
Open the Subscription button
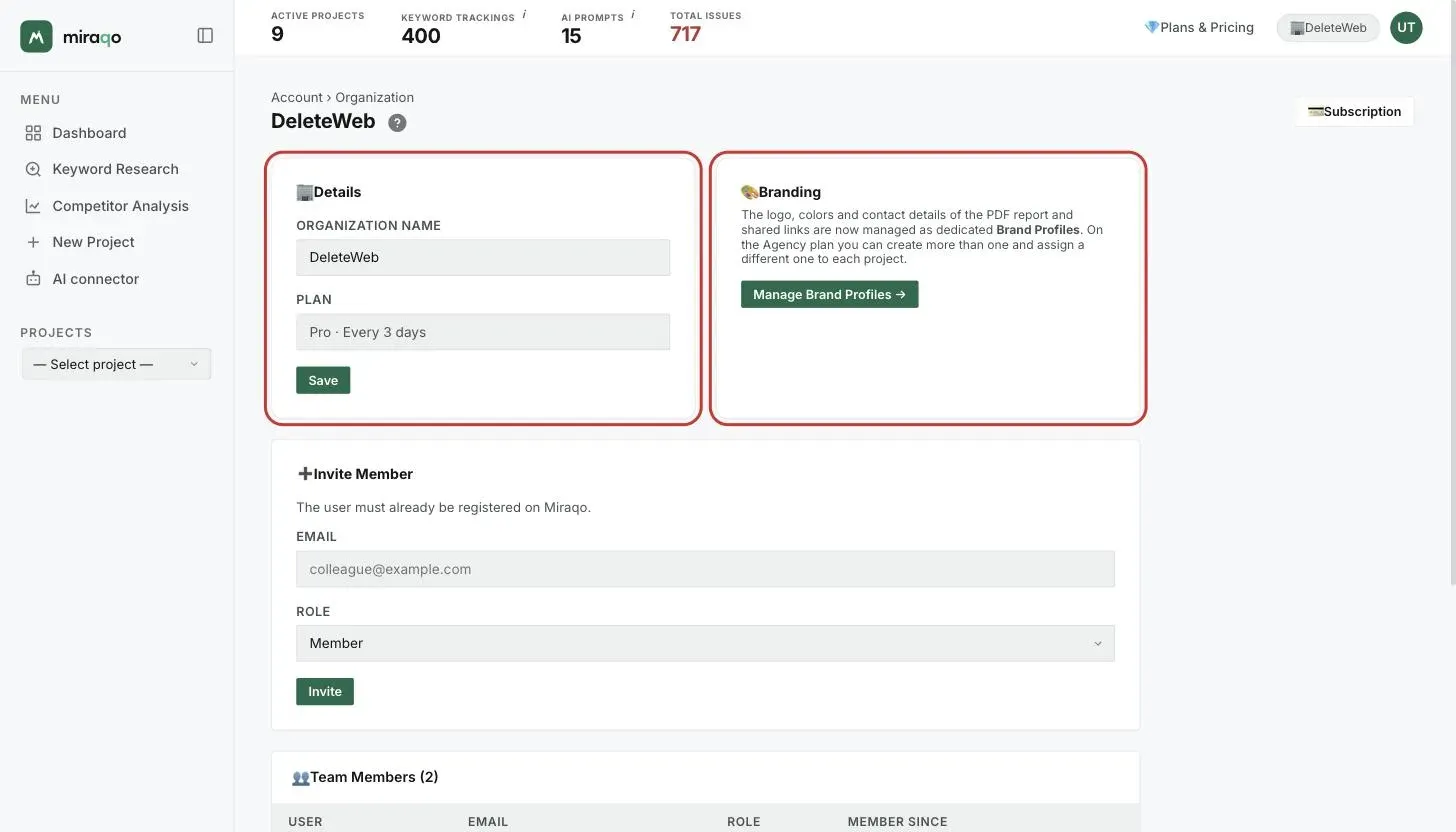point(1355,112)
